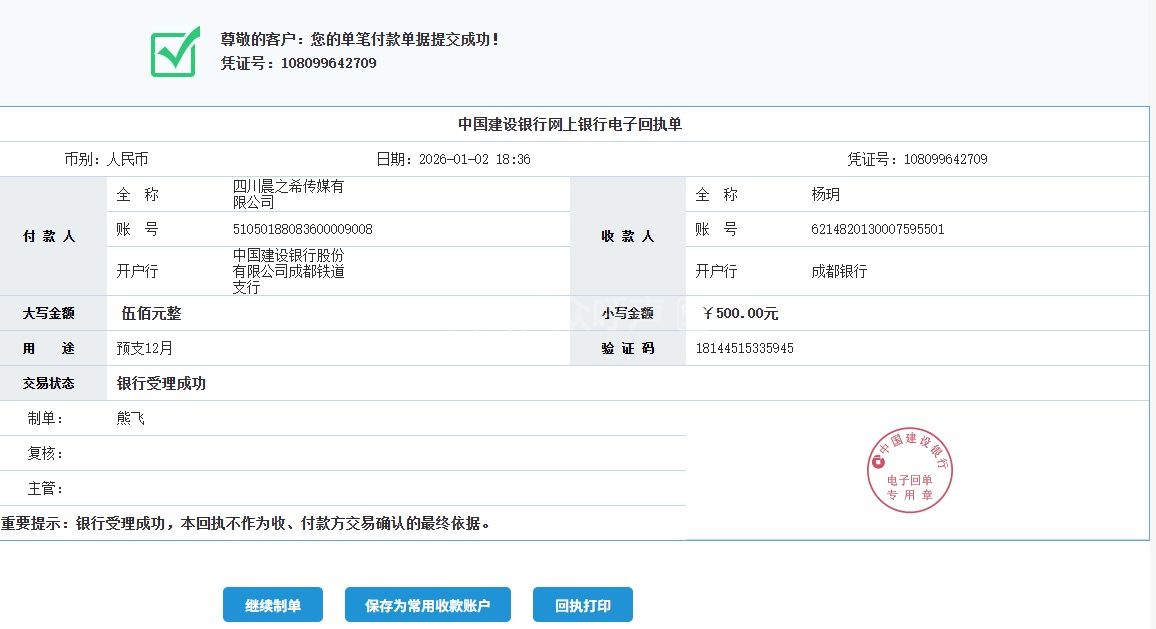The height and width of the screenshot is (629, 1156).
Task: Print the receipt with 回执打印
Action: (582, 605)
